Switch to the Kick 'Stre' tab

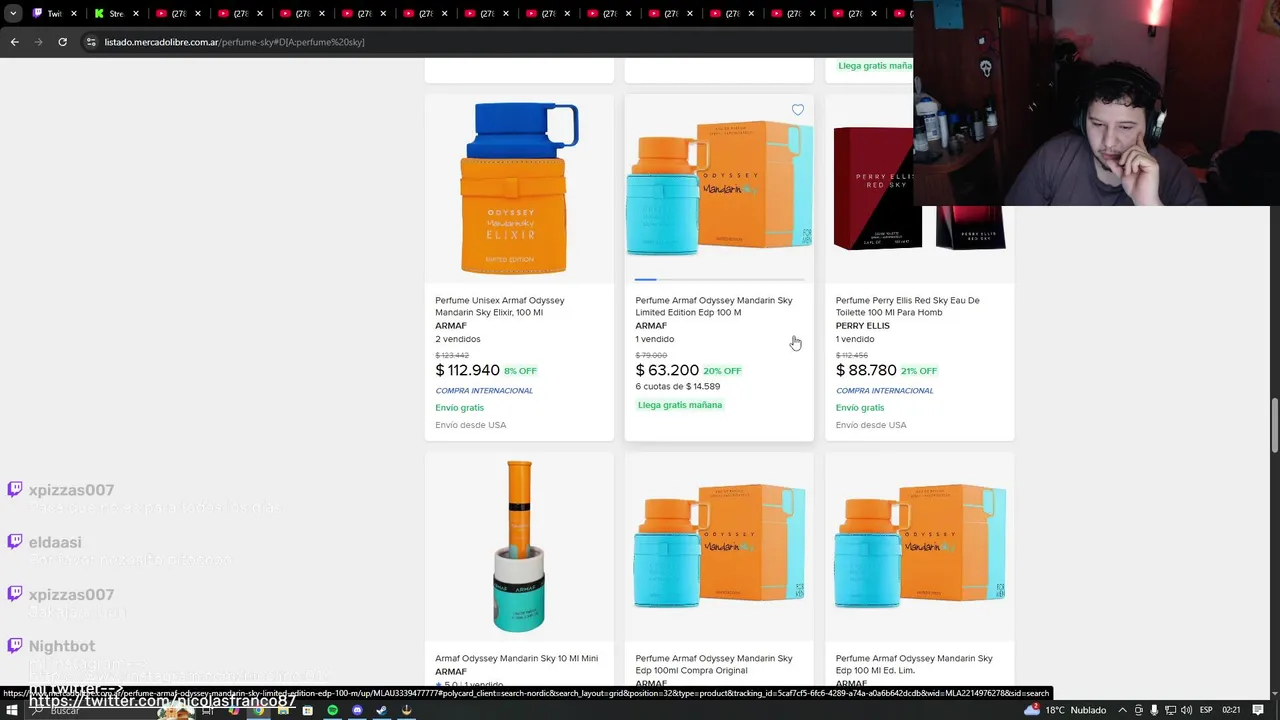point(111,14)
